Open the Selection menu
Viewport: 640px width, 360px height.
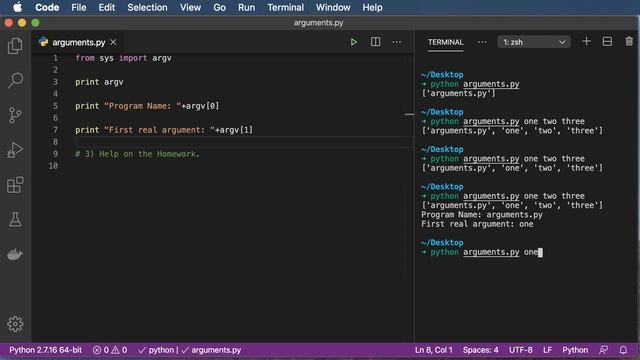(147, 7)
